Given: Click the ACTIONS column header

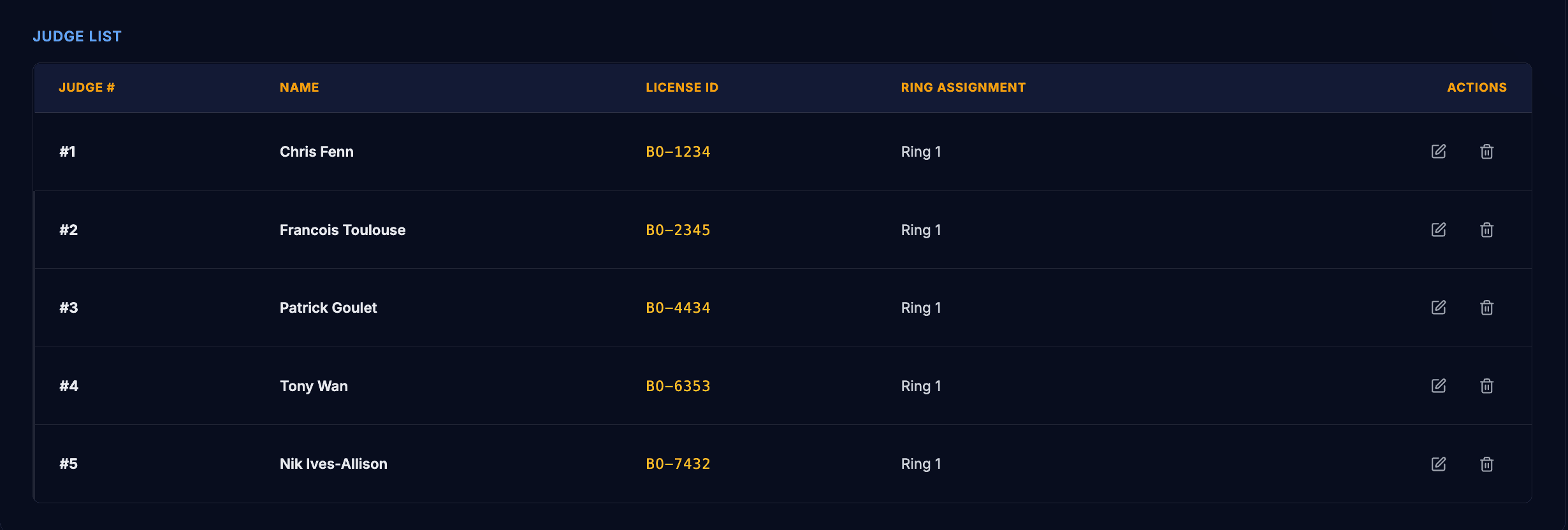Looking at the screenshot, I should pos(1476,87).
